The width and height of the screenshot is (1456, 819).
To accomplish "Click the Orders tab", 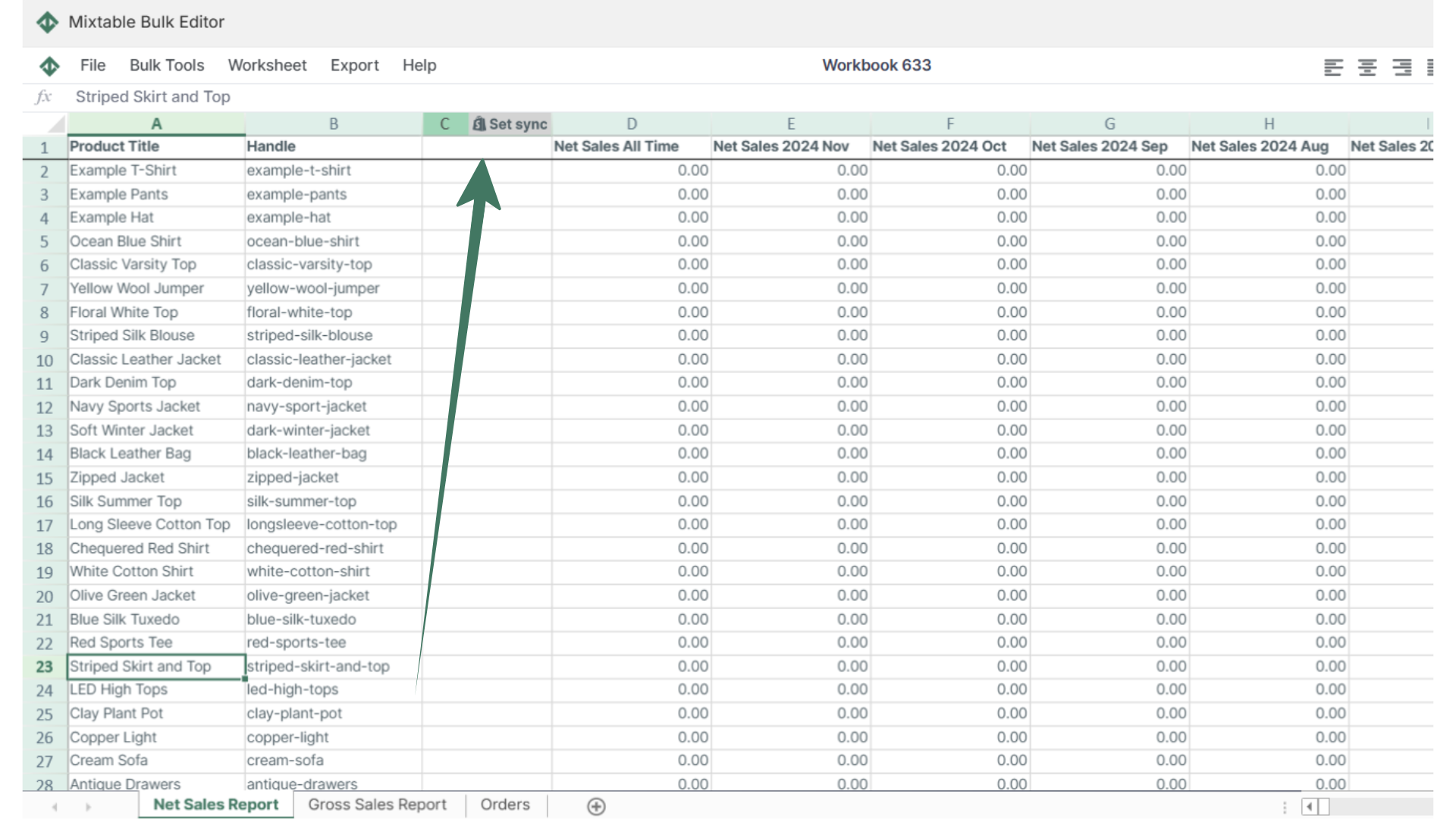I will 504,805.
